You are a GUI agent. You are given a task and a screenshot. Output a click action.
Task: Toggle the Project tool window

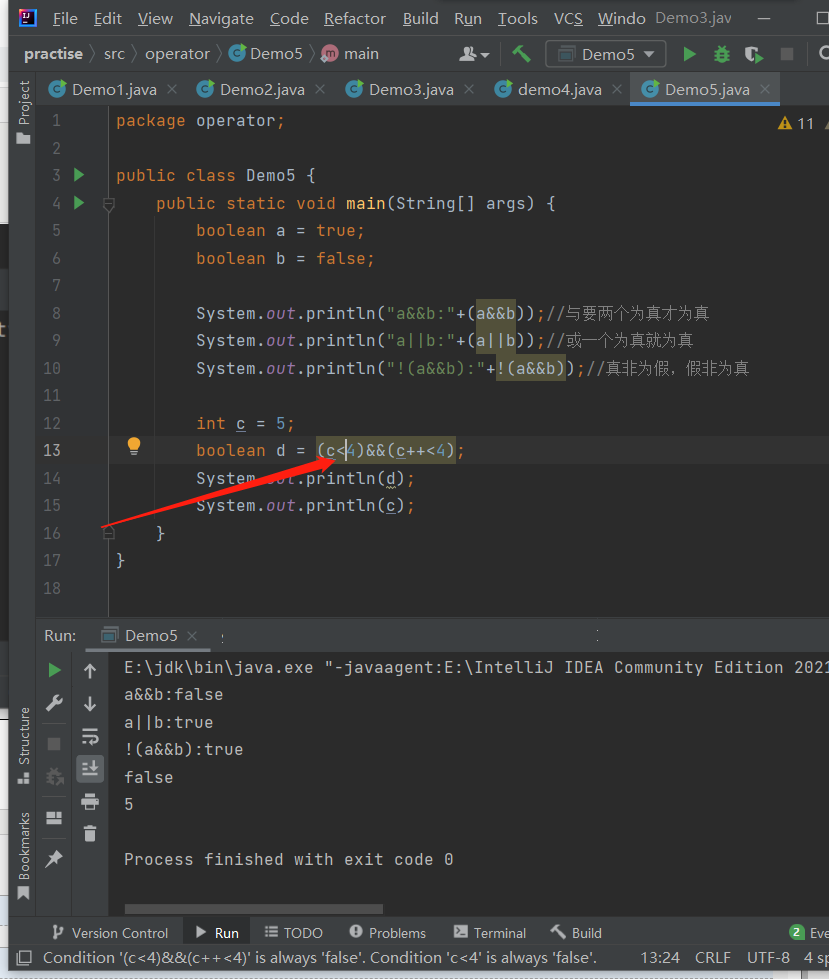[24, 112]
